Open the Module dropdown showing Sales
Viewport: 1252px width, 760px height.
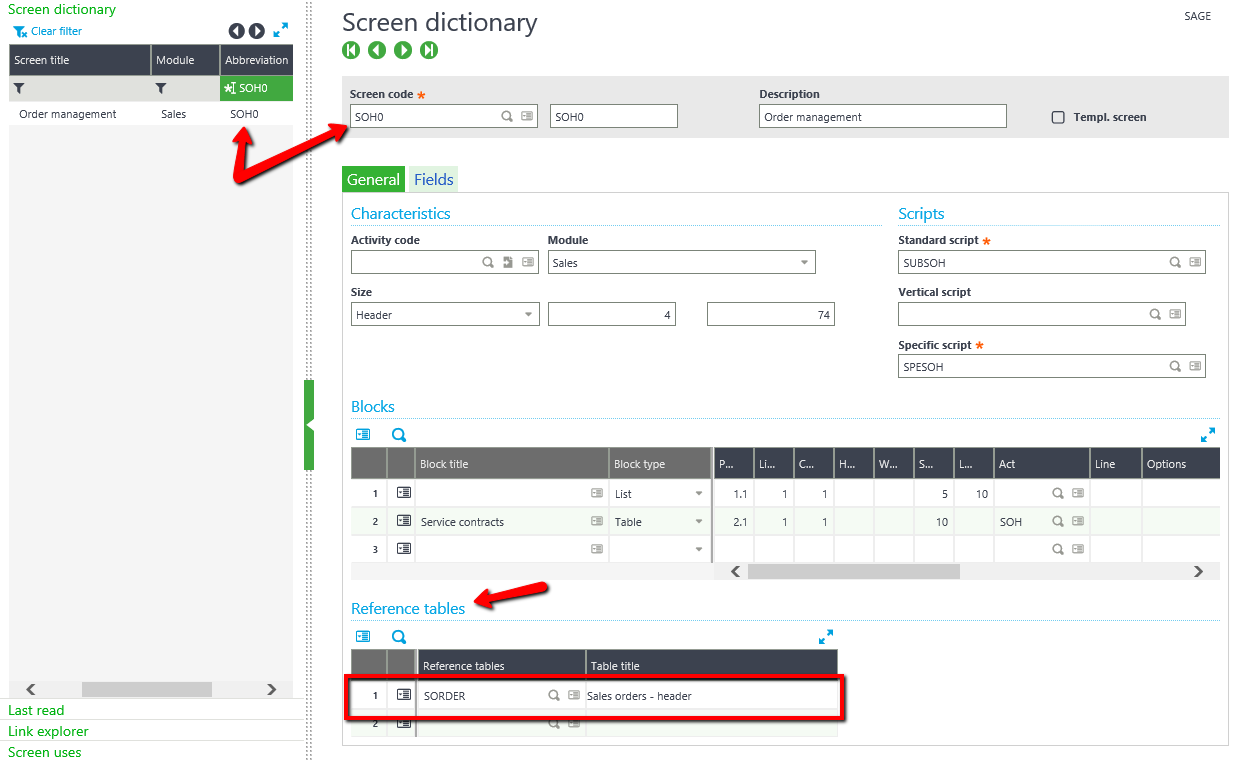coord(804,263)
